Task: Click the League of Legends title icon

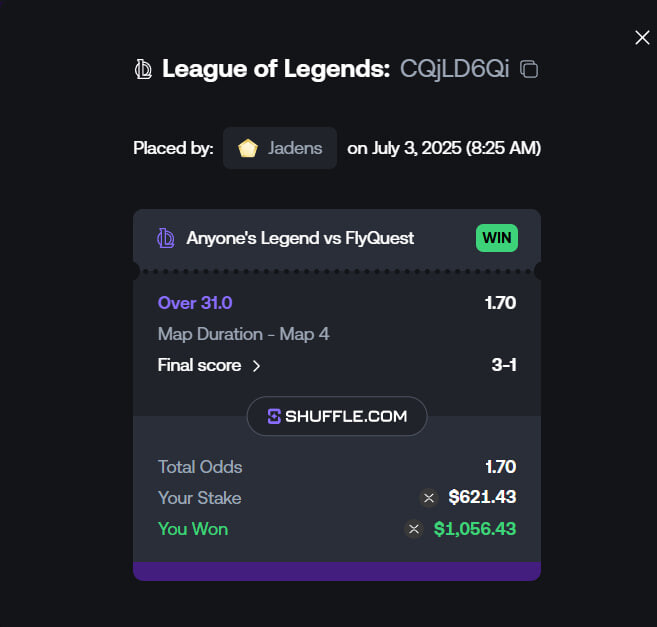Action: 143,69
